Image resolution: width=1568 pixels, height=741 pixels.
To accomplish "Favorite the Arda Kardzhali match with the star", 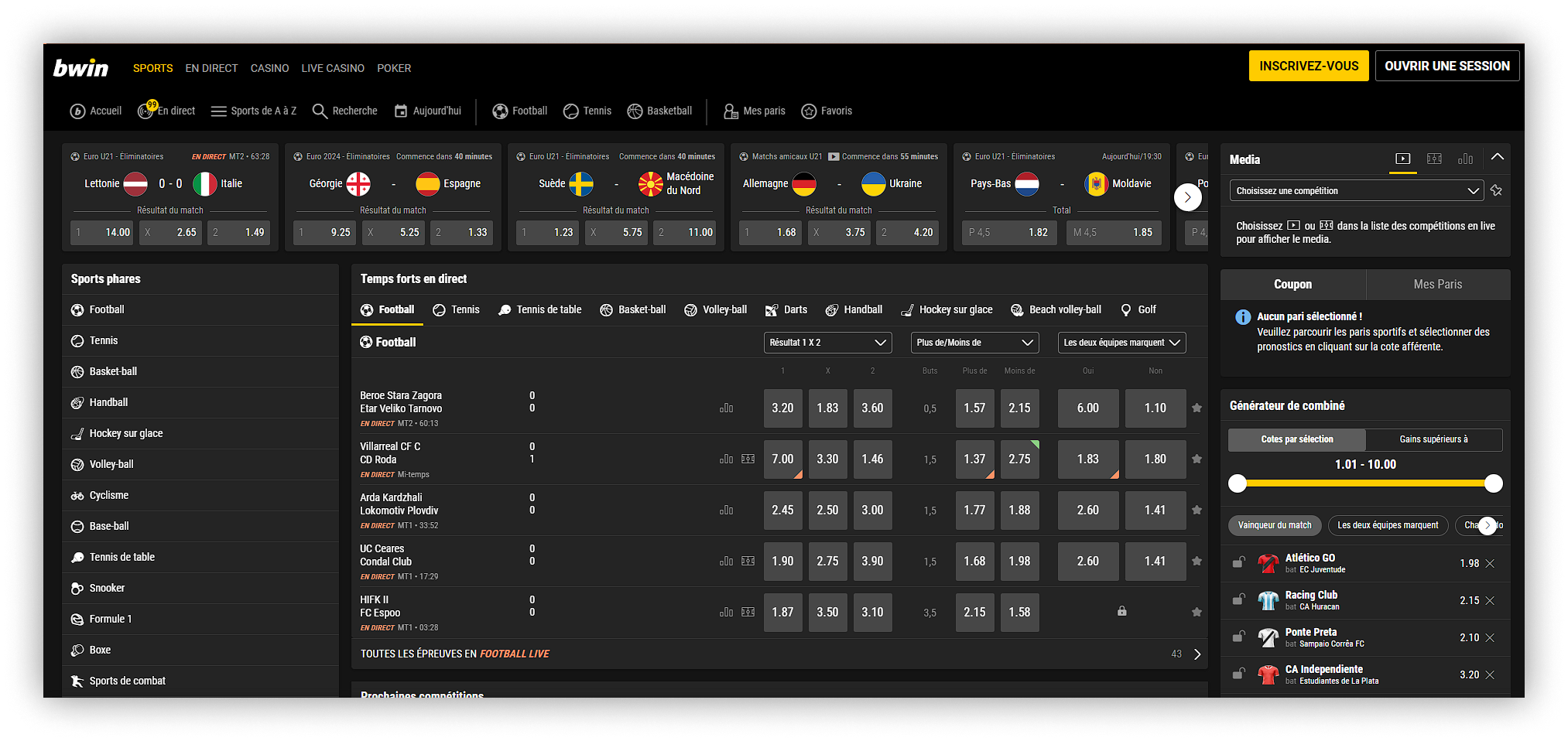I will coord(1197,510).
